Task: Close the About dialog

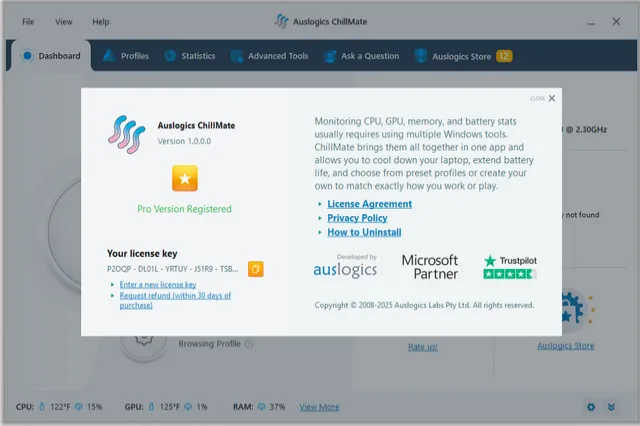Action: click(x=552, y=98)
